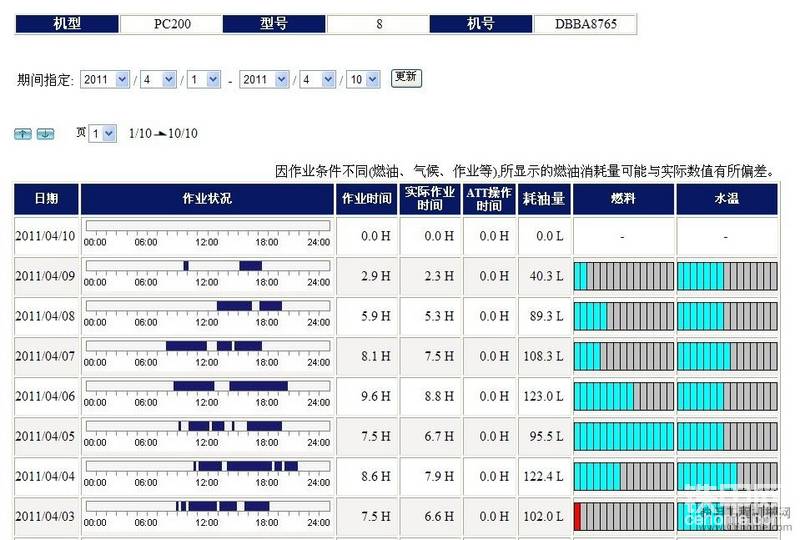Click the 燃料 column header
Image resolution: width=800 pixels, height=540 pixels.
pyautogui.click(x=623, y=199)
